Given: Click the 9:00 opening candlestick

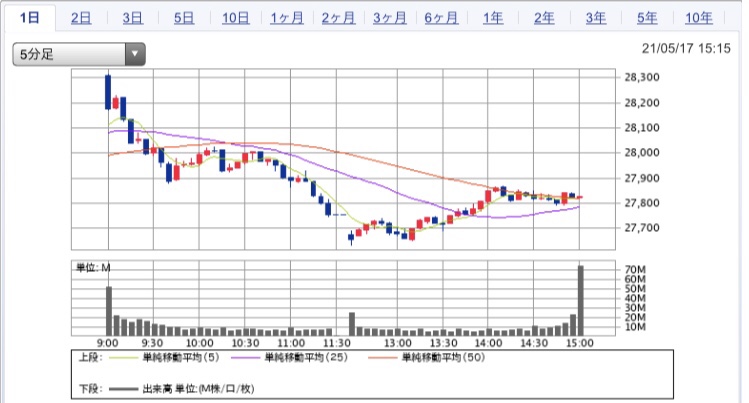Looking at the screenshot, I should point(108,92).
